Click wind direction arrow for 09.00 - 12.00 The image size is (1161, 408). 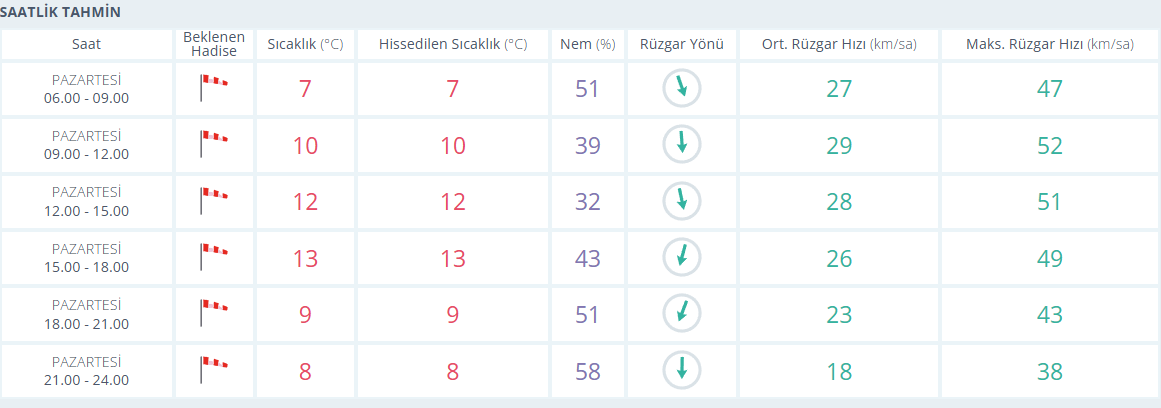pyautogui.click(x=682, y=144)
